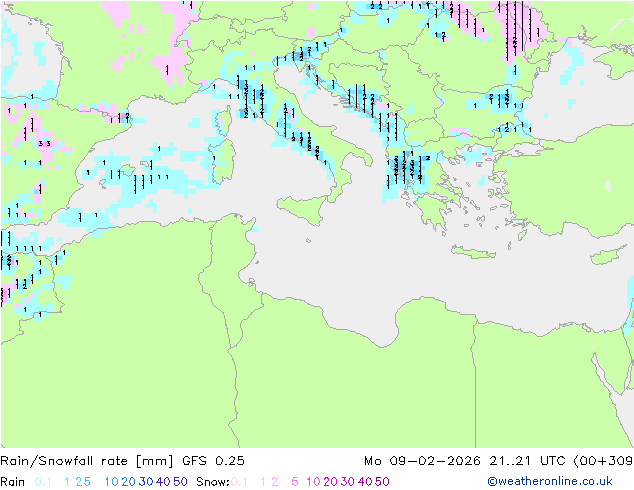Select the rain 0.1 legend value
The width and height of the screenshot is (634, 490).
click(43, 482)
